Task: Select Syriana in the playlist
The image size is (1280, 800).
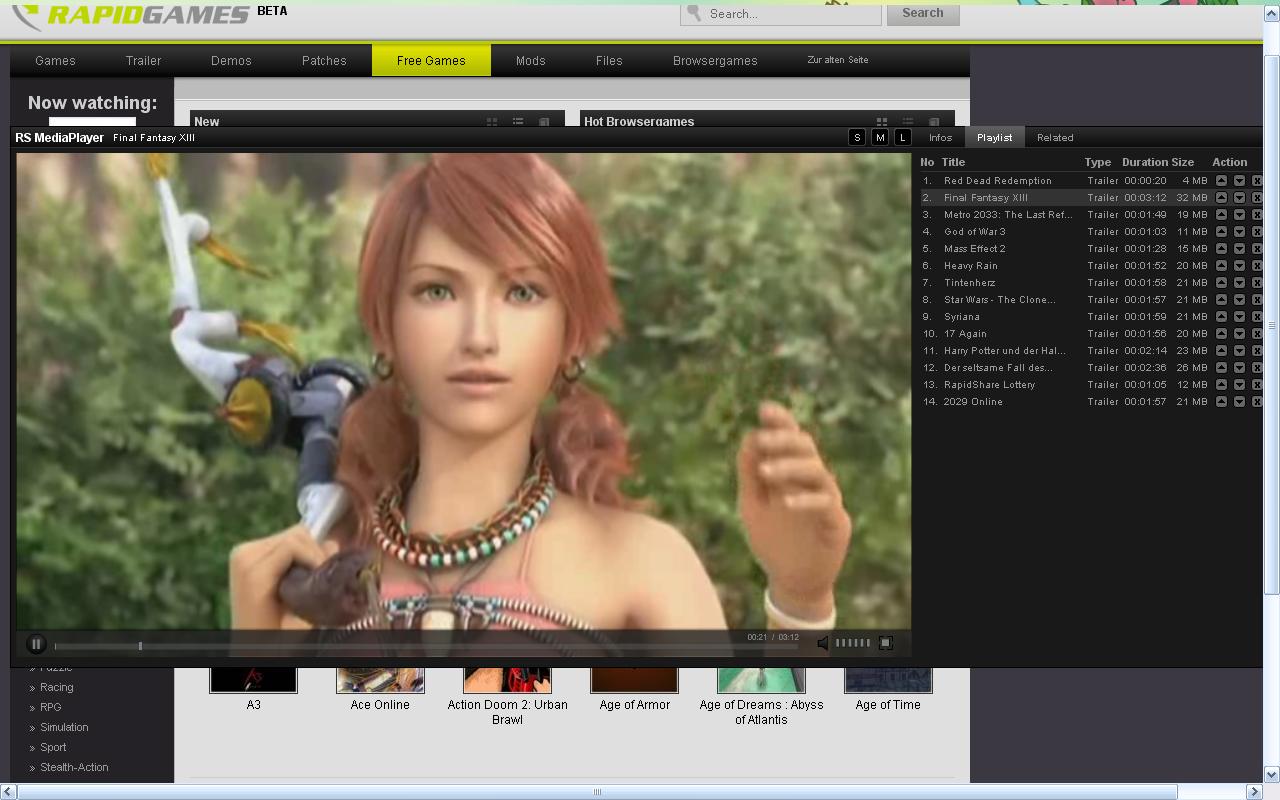Action: [x=961, y=317]
